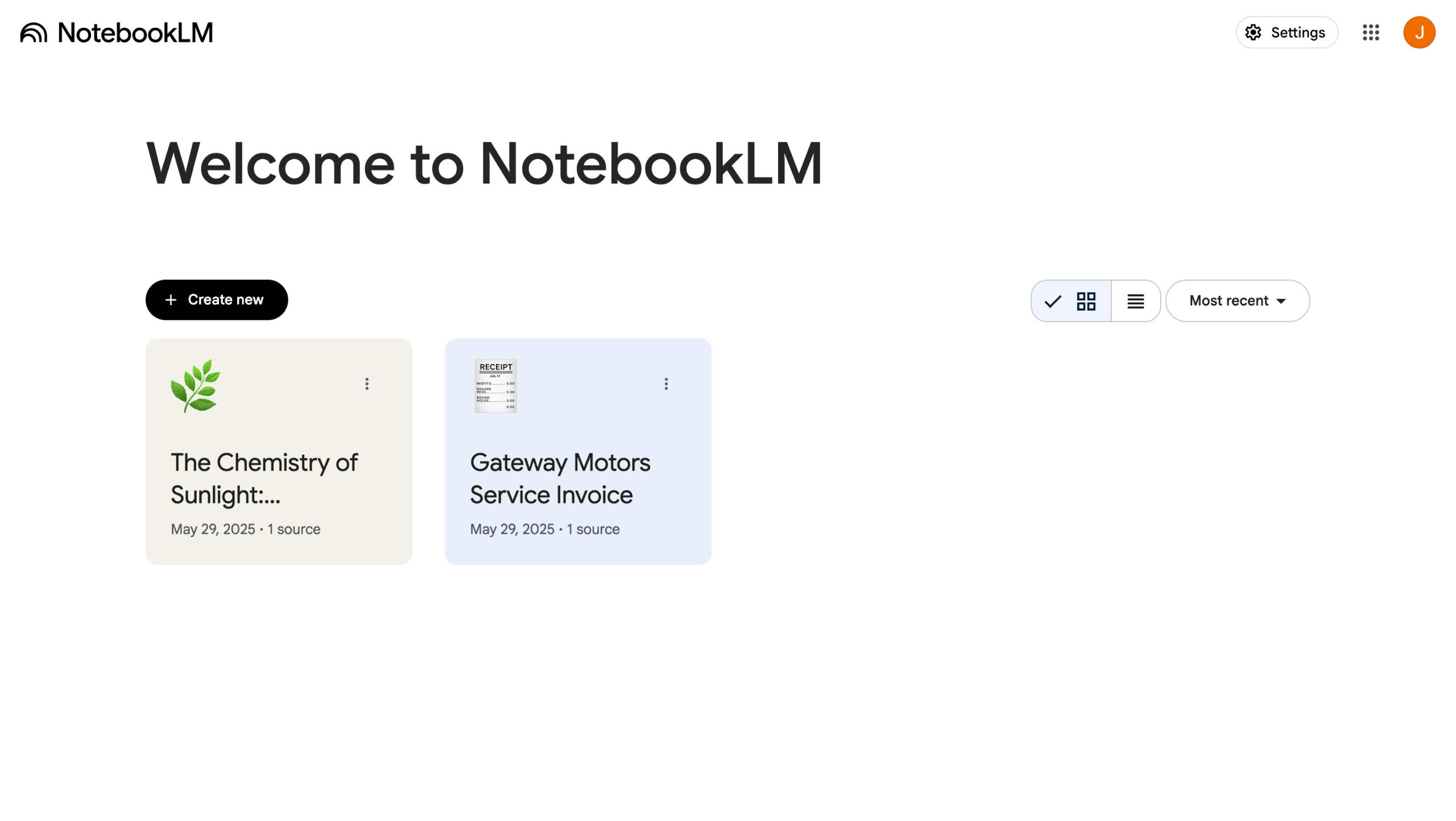Viewport: 1456px width, 821px height.
Task: Click the NotebookLM logo icon
Action: pos(34,32)
